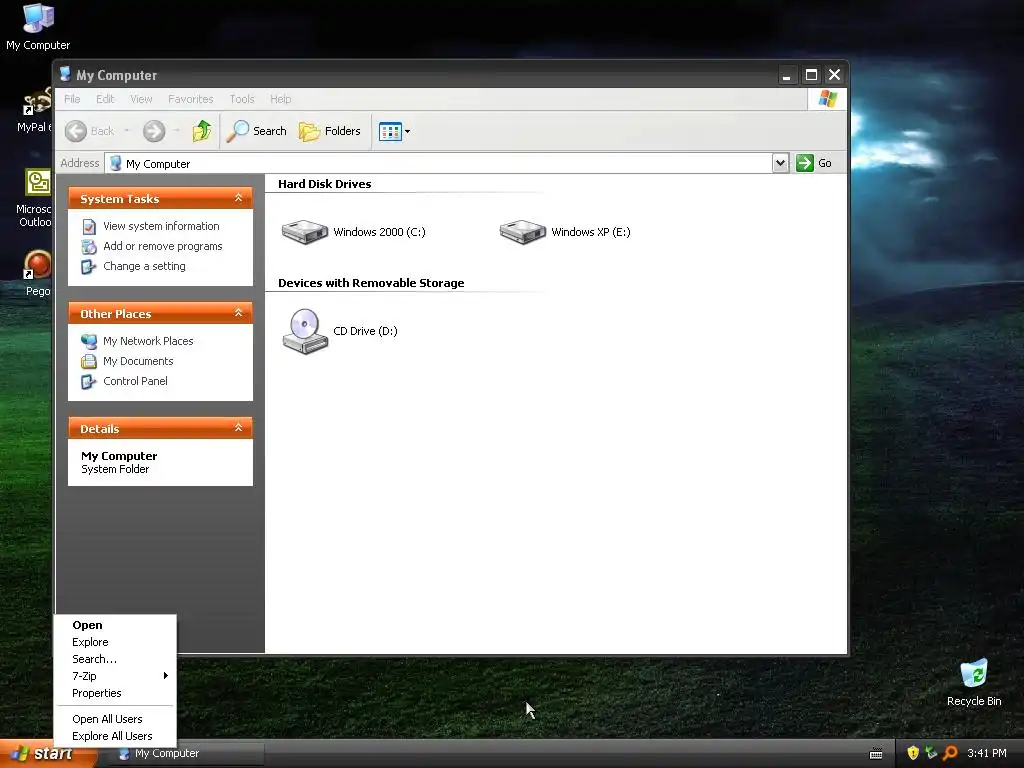Open the Favorites menu
The image size is (1024, 768).
[191, 99]
